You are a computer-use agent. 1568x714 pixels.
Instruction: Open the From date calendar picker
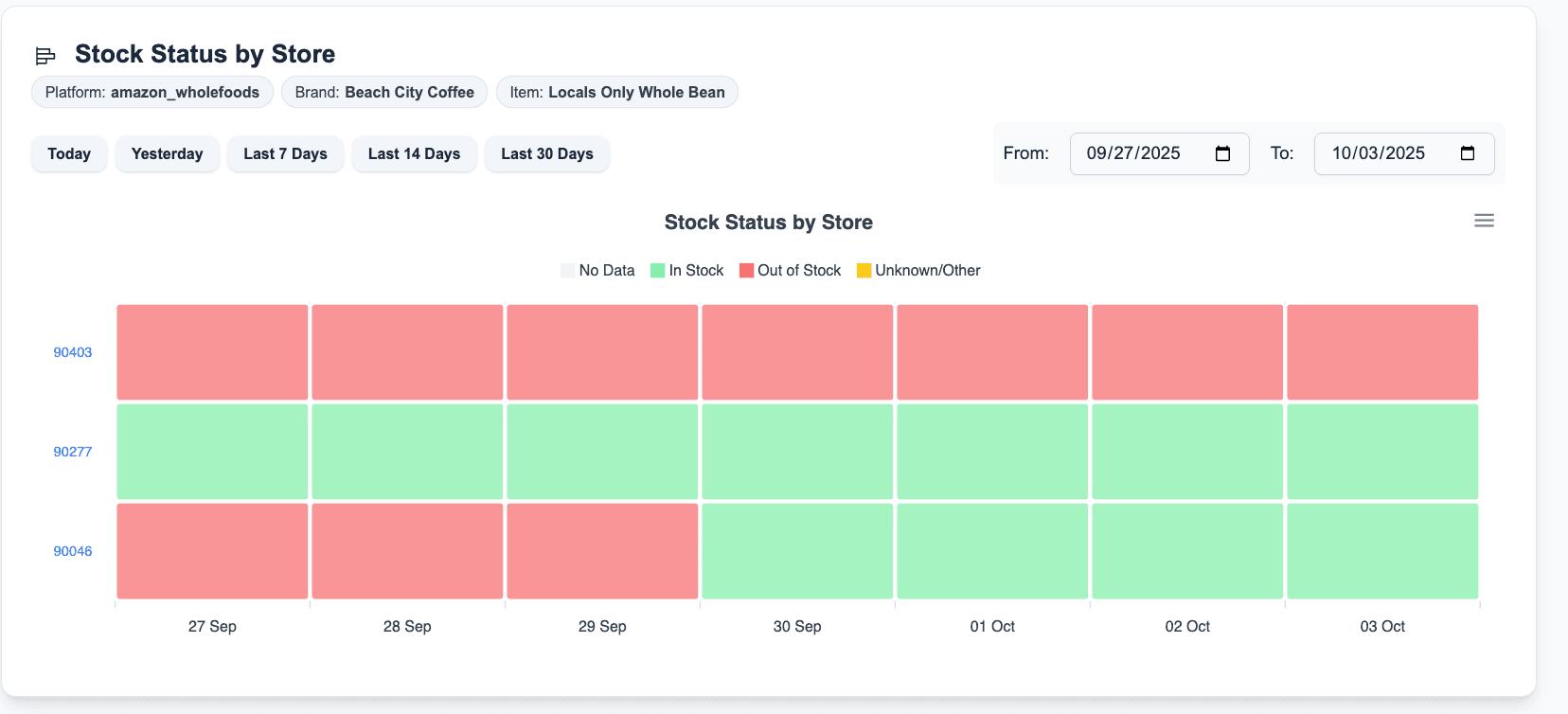click(x=1222, y=153)
